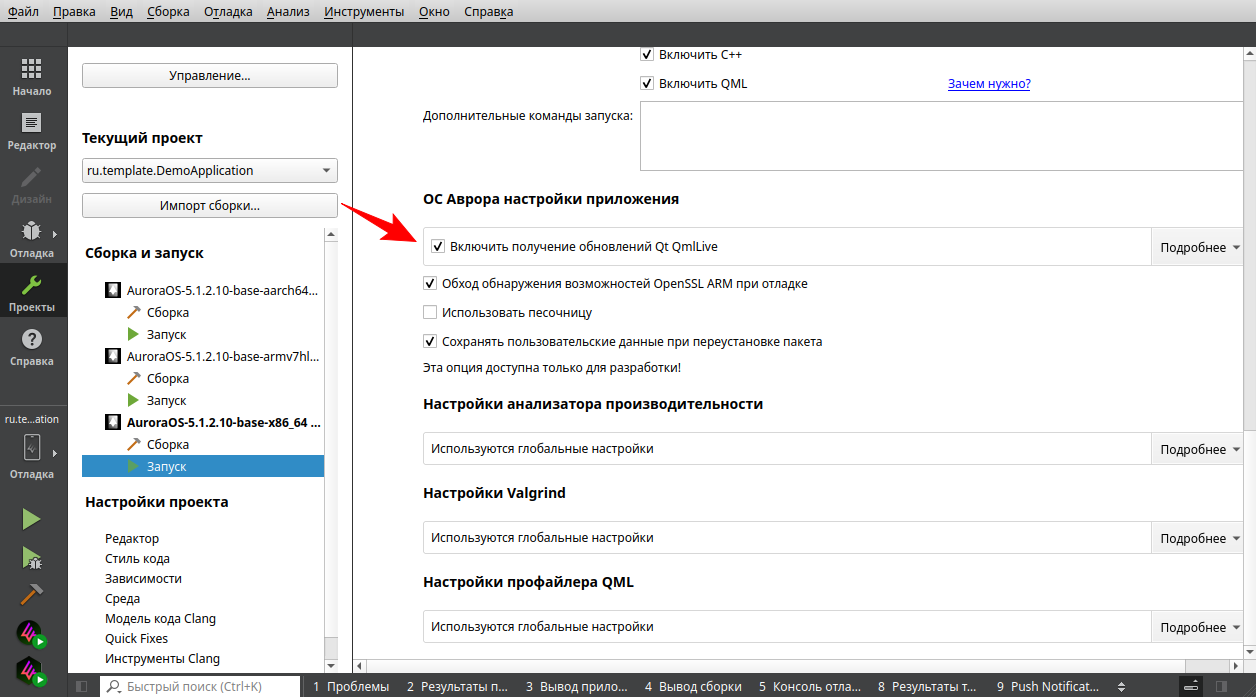Build project using the hammer icon
Screen dimensions: 1256x697
pyautogui.click(x=32, y=594)
